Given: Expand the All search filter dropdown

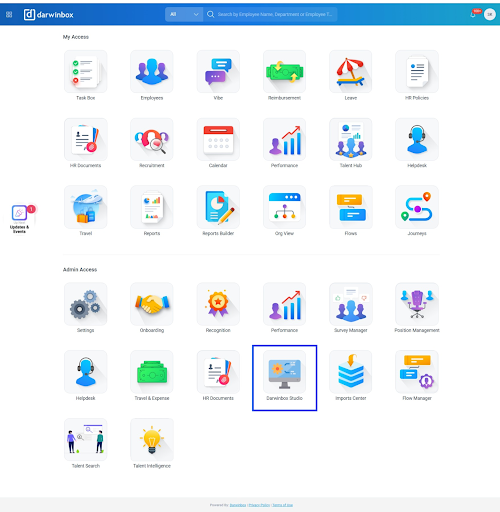Looking at the screenshot, I should [x=184, y=14].
